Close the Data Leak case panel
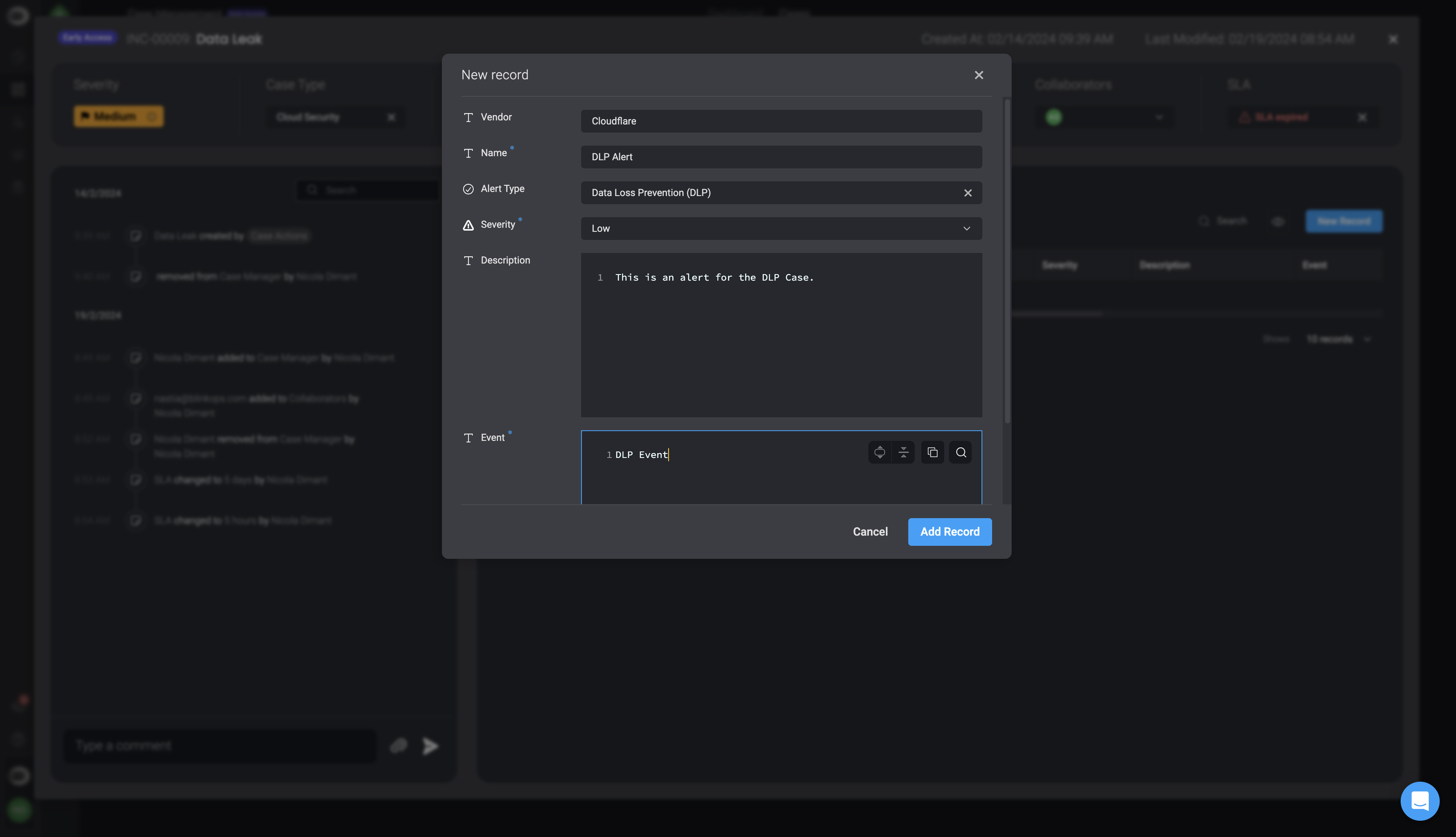The image size is (1456, 837). (1393, 39)
